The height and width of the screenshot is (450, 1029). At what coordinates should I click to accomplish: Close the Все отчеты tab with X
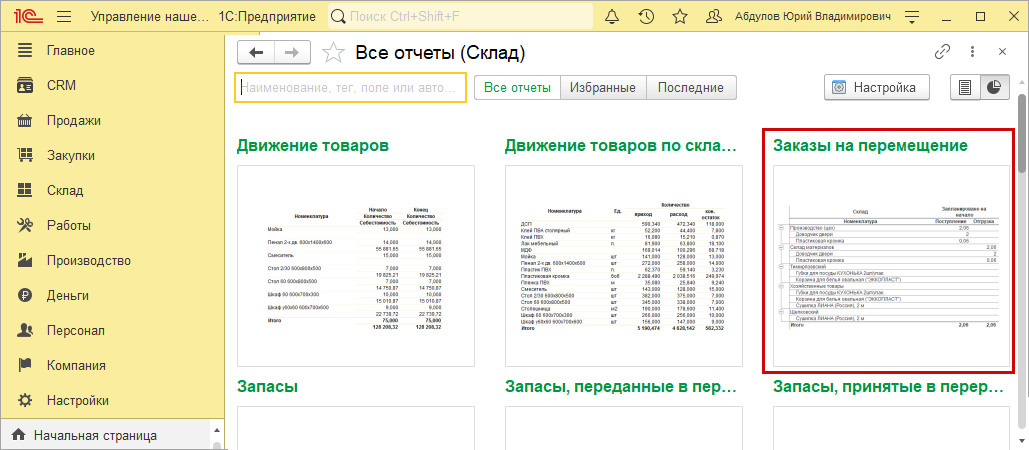(x=1002, y=52)
